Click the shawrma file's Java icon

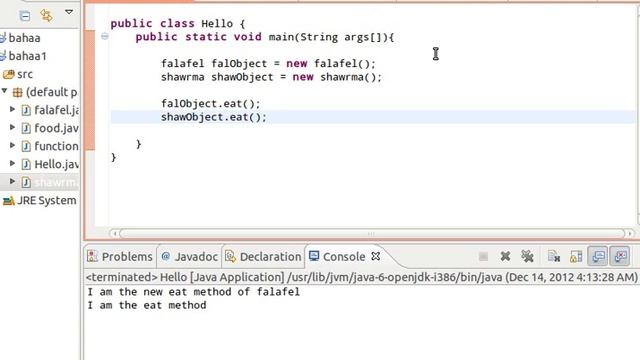coord(26,182)
